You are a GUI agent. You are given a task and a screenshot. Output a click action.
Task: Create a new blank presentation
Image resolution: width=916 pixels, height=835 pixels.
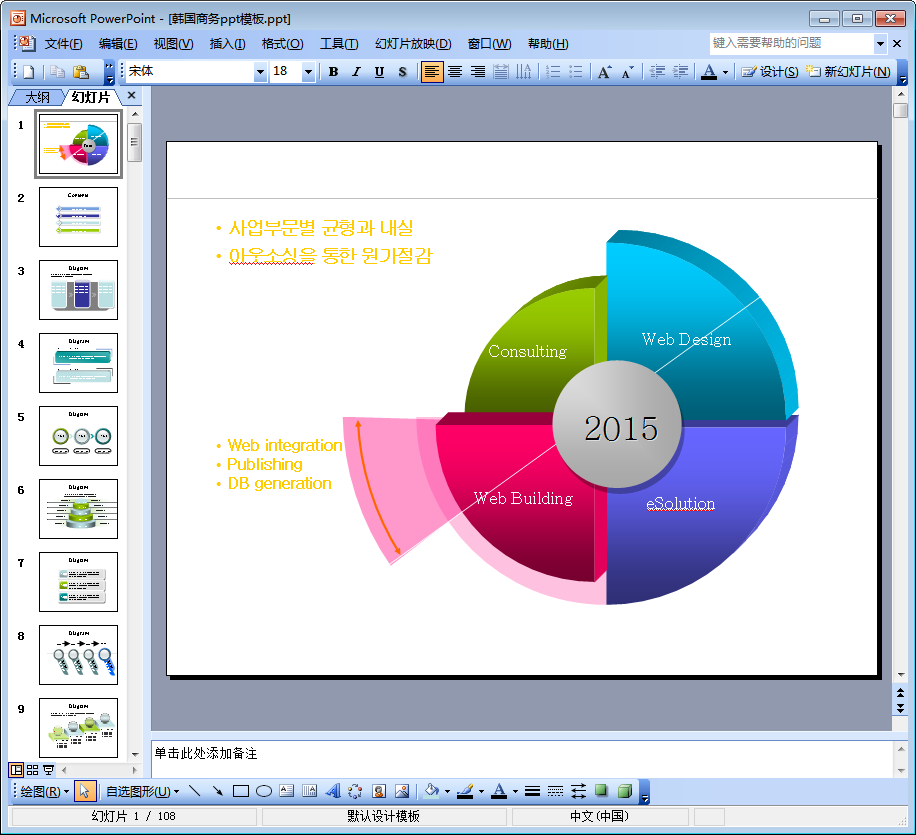28,72
